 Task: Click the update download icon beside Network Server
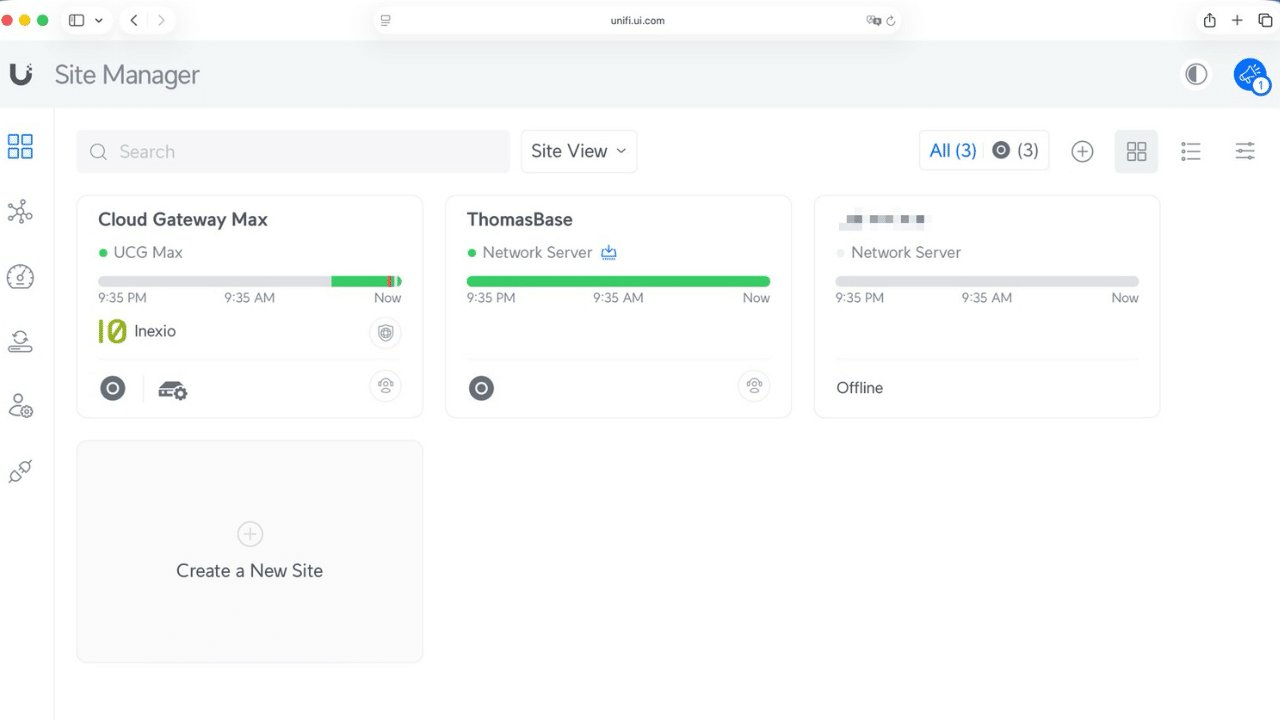click(609, 253)
